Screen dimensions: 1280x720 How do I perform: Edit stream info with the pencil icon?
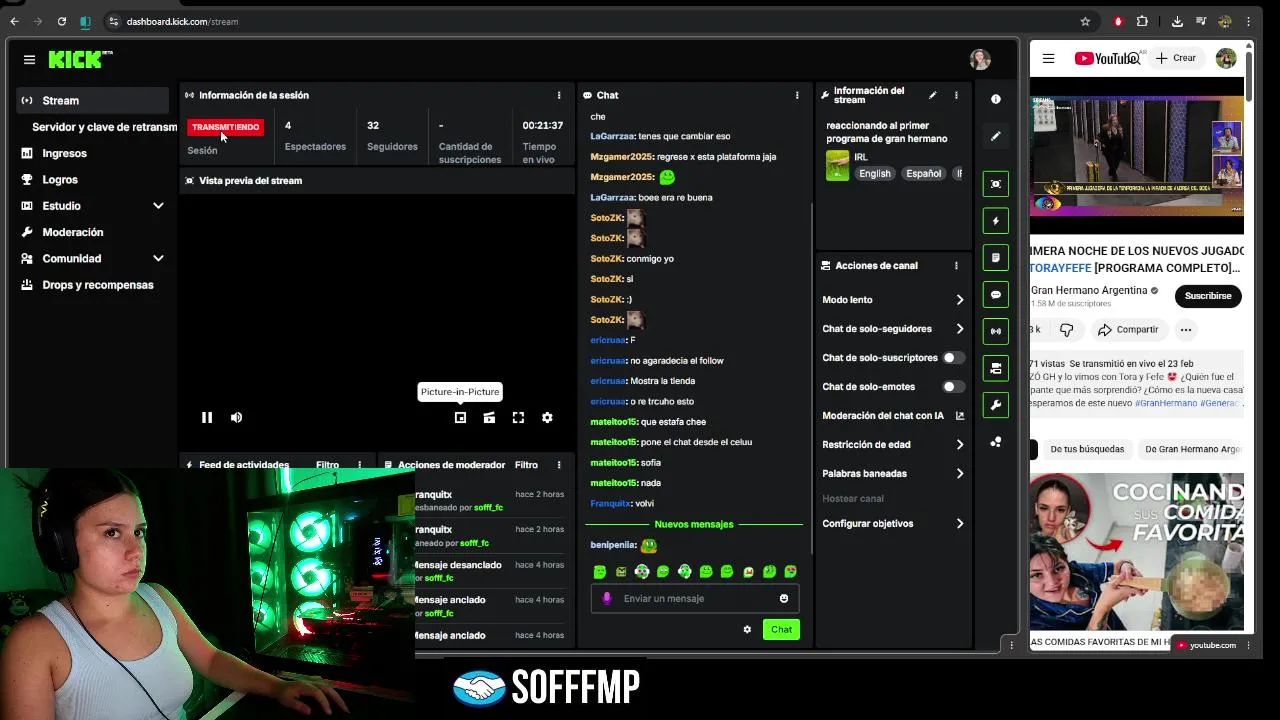click(932, 95)
